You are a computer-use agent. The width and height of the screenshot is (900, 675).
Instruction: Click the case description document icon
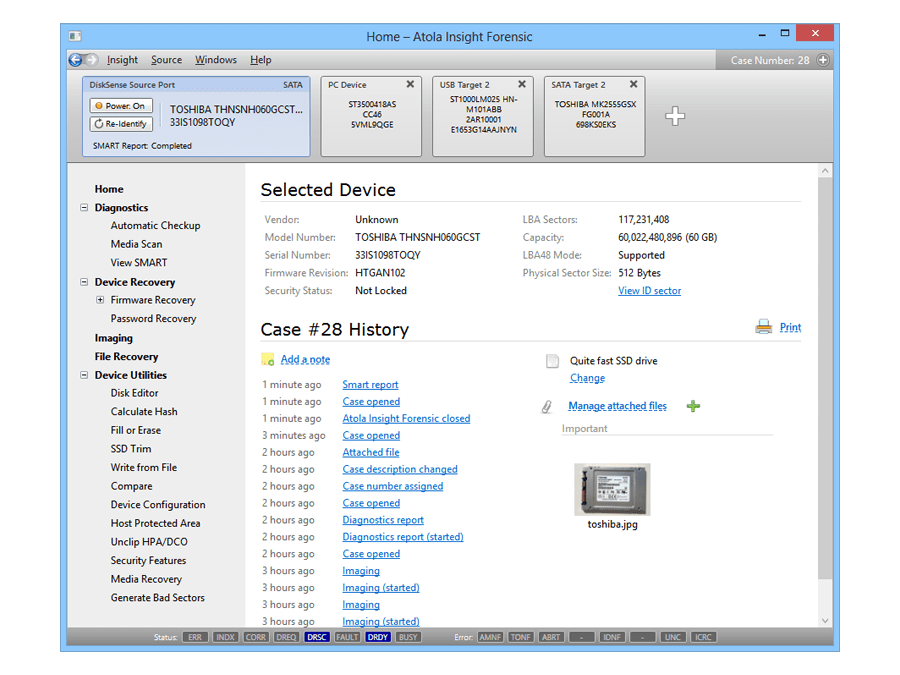[x=552, y=361]
